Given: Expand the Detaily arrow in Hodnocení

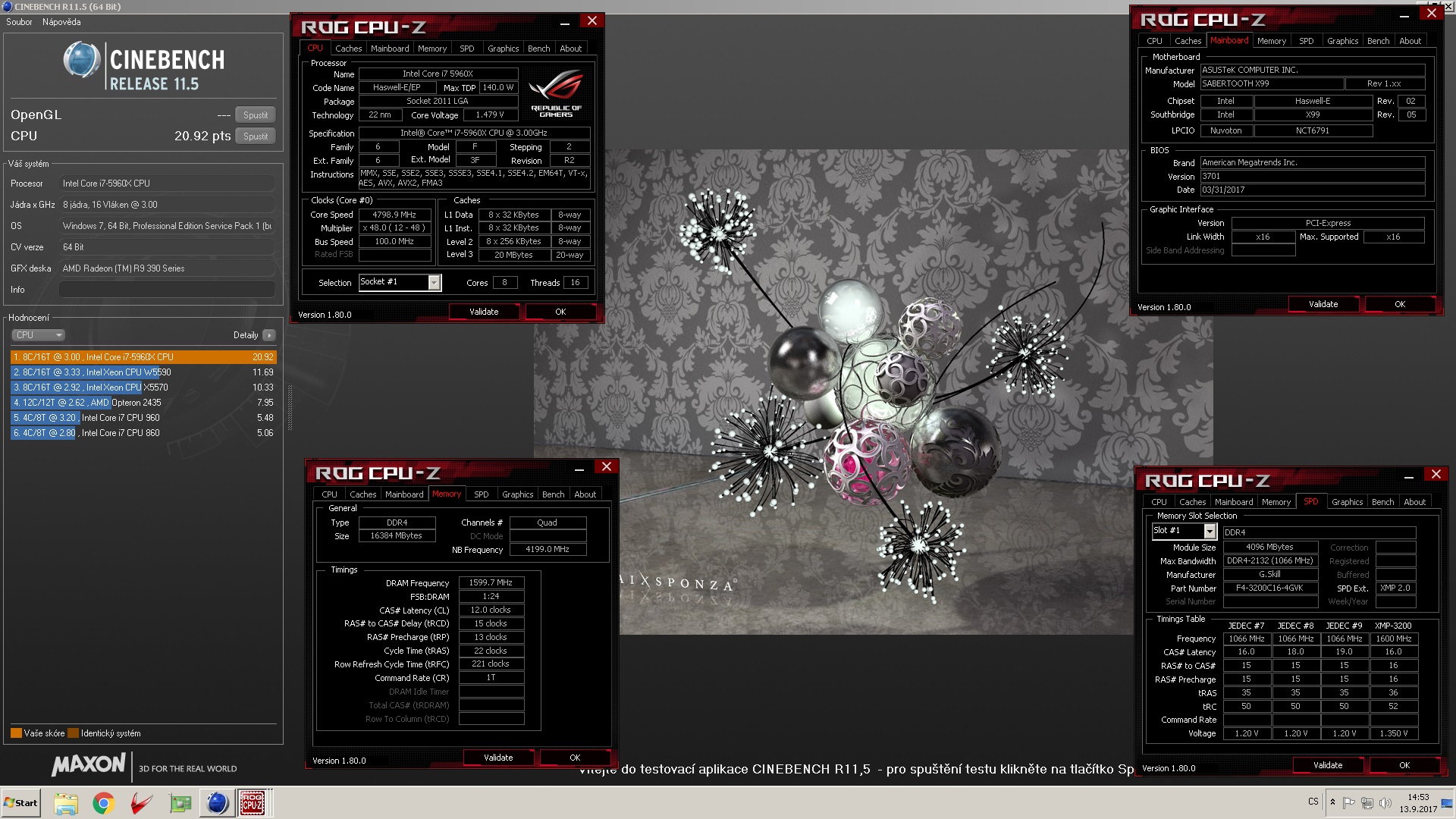Looking at the screenshot, I should (269, 335).
